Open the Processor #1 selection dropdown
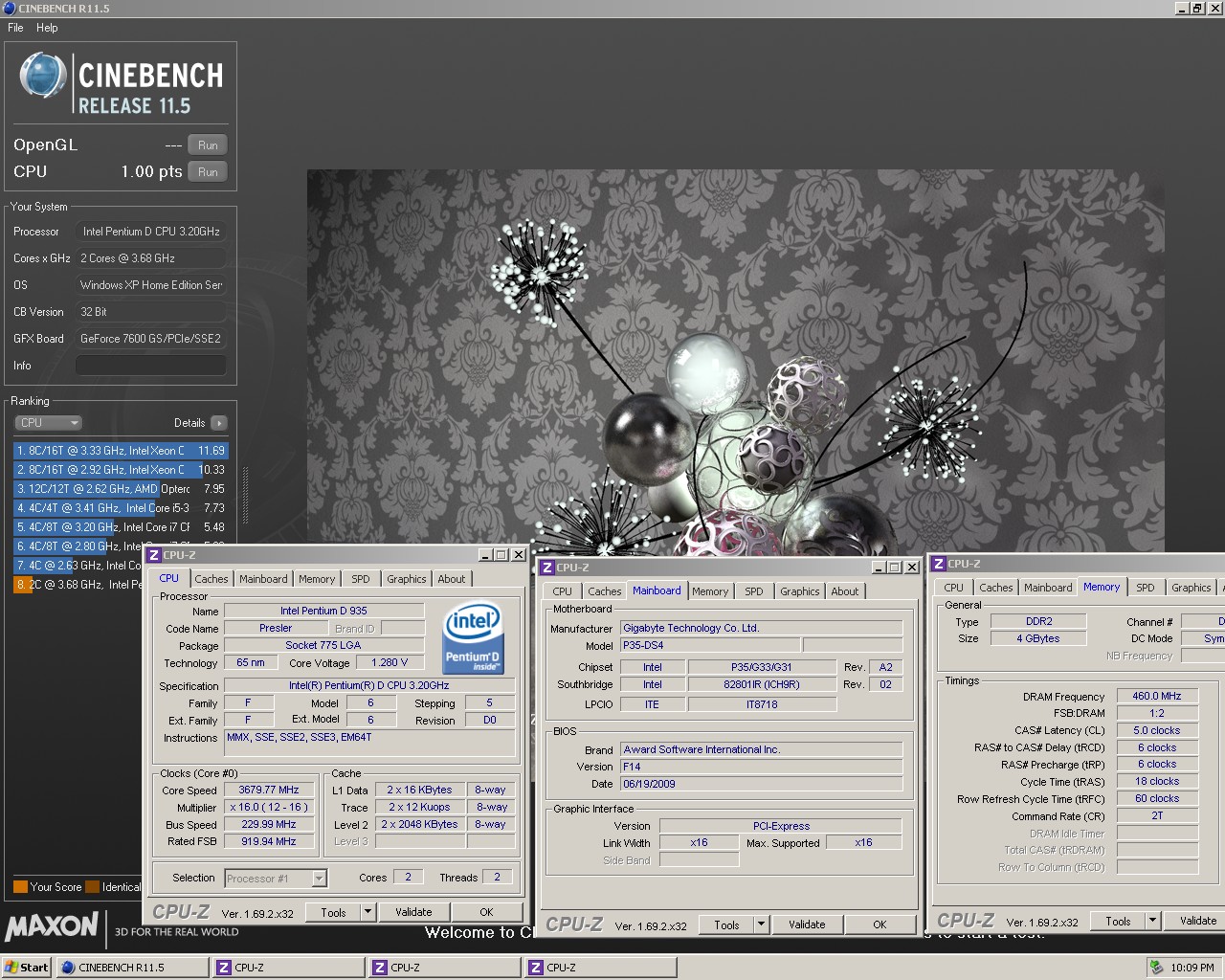The height and width of the screenshot is (980, 1225). 276,878
